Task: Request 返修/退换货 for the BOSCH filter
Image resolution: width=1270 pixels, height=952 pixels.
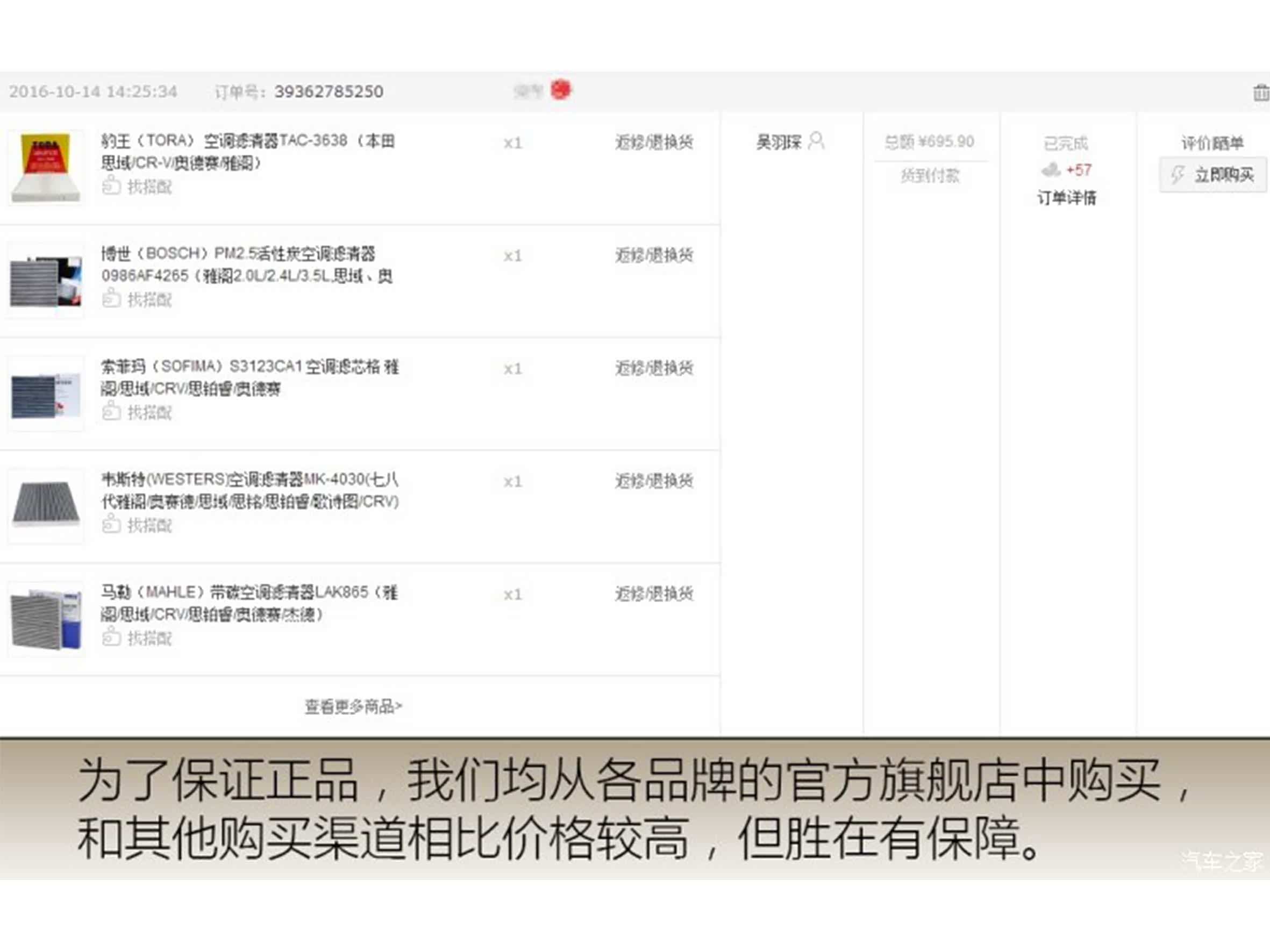Action: pos(654,255)
